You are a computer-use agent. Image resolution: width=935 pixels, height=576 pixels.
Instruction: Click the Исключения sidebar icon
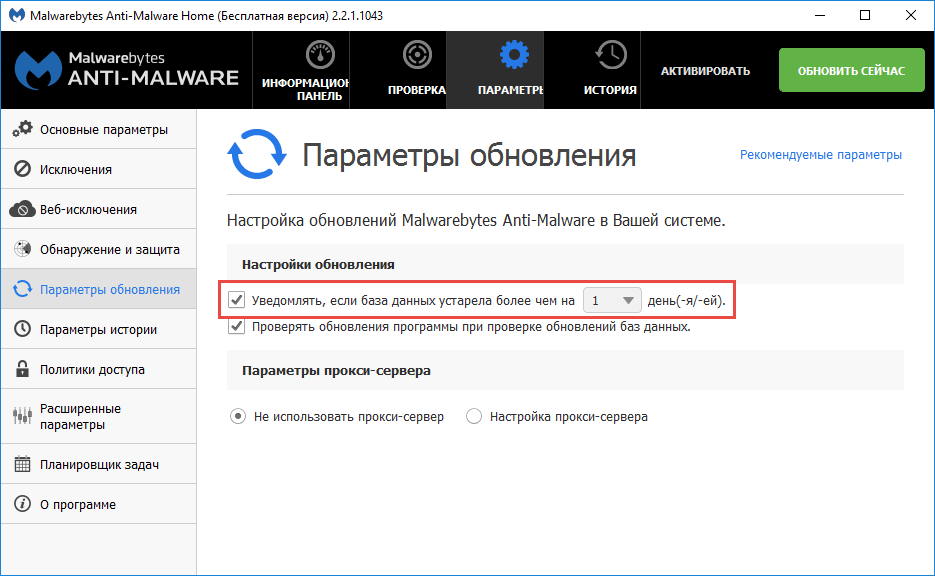click(x=22, y=168)
